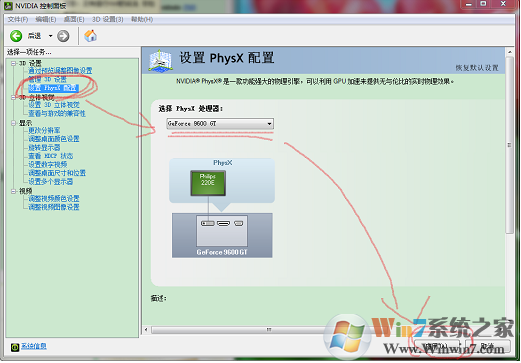This screenshot has height=363, width=521.
Task: Open 设置数字视频 task
Action: point(47,165)
